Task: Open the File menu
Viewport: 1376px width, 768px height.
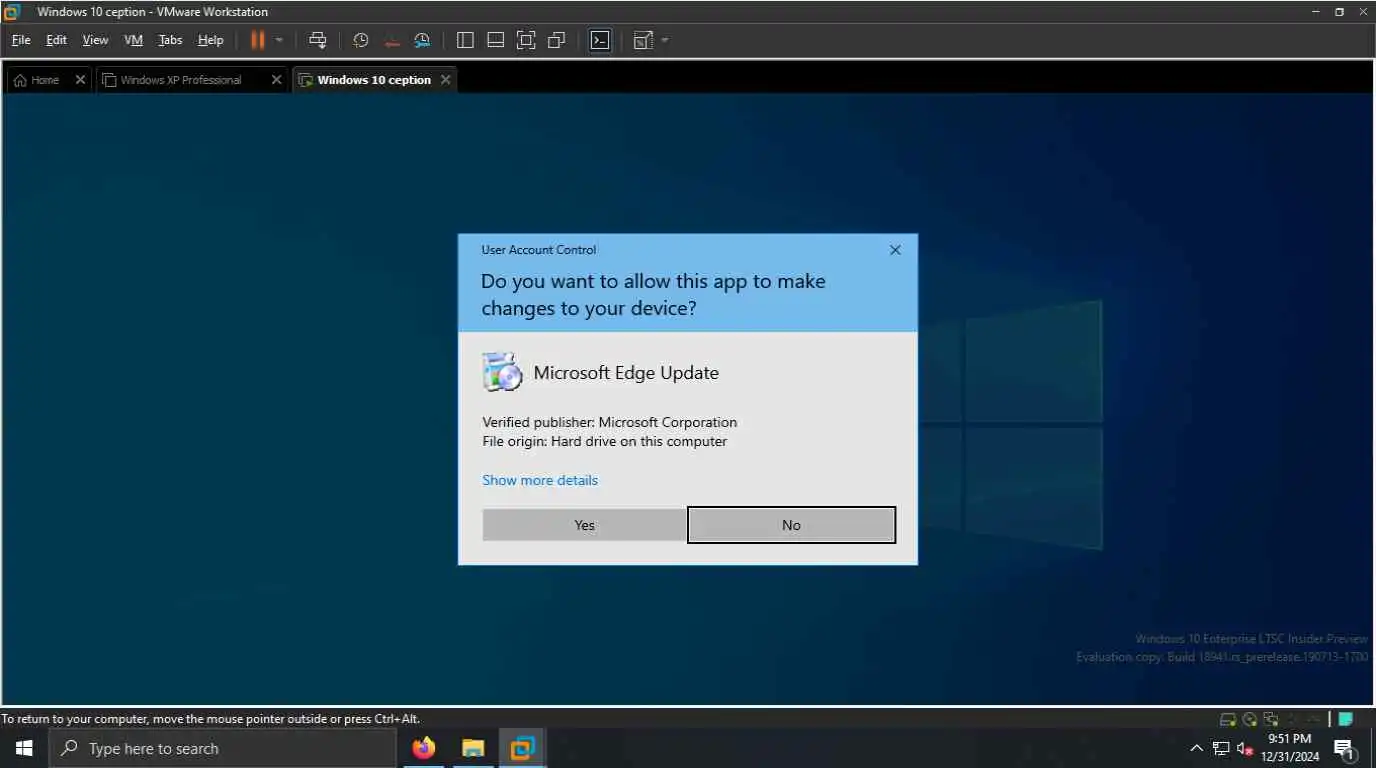Action: [21, 40]
